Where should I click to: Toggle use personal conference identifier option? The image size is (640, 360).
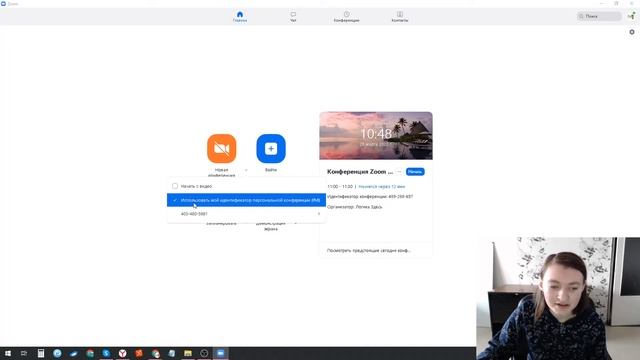point(247,200)
